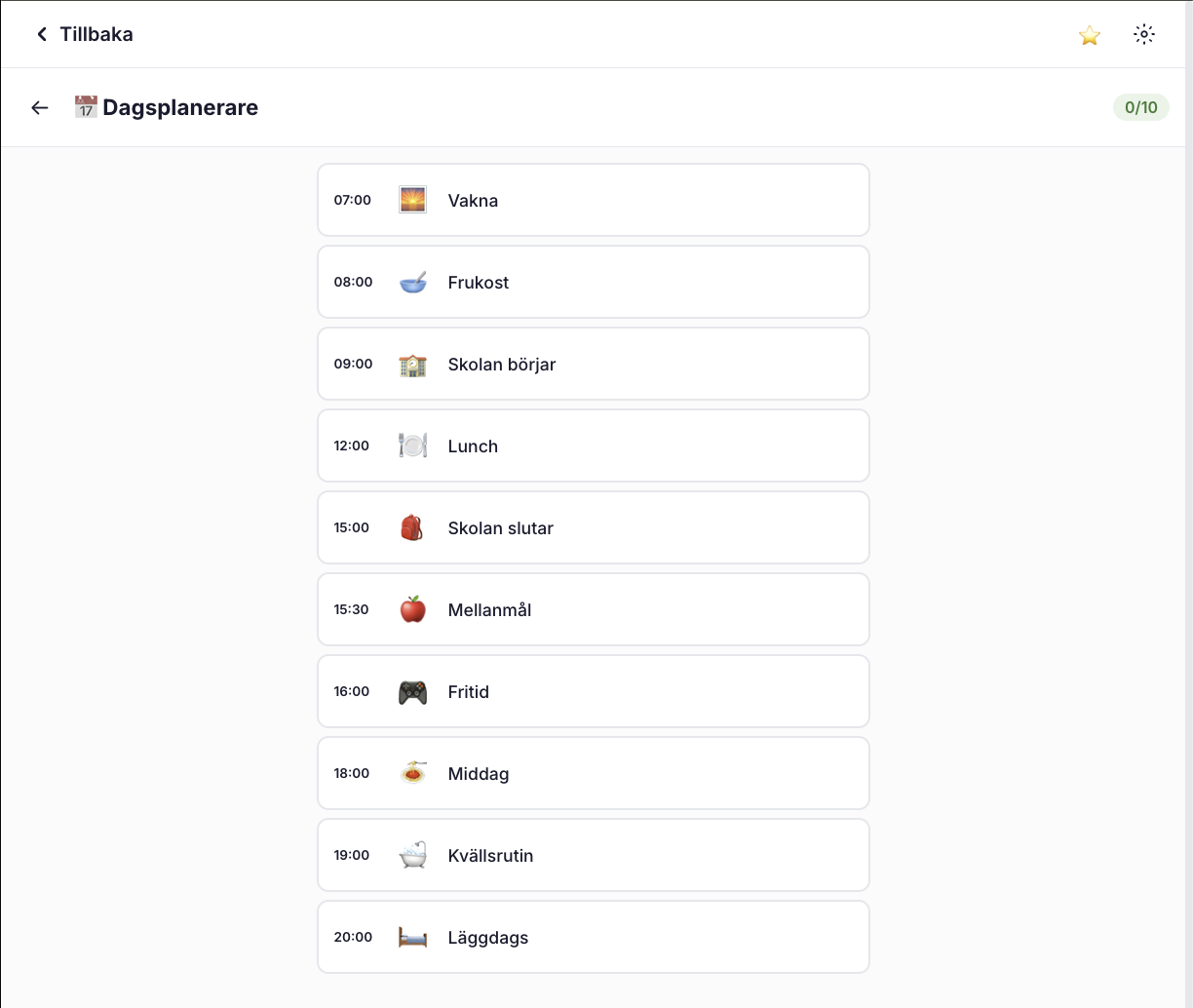Click the gold star favorite icon
The height and width of the screenshot is (1008, 1193).
tap(1089, 35)
